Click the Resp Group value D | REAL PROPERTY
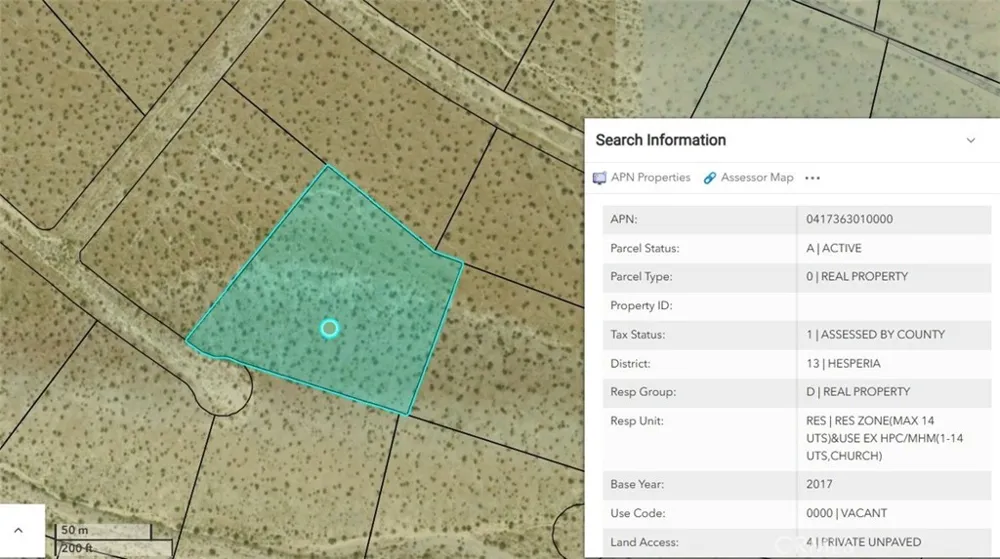 point(858,392)
